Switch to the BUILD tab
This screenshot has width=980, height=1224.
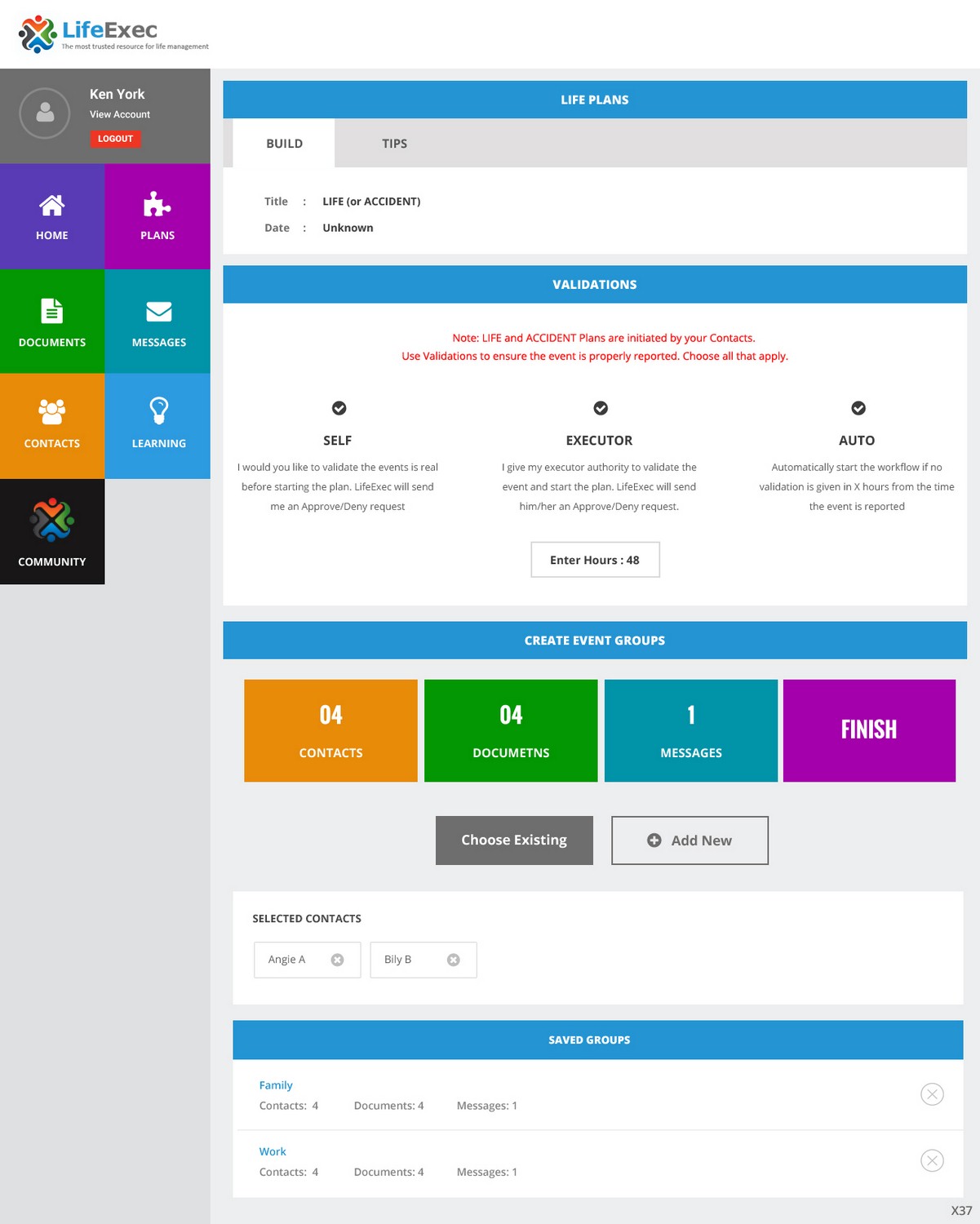point(284,144)
